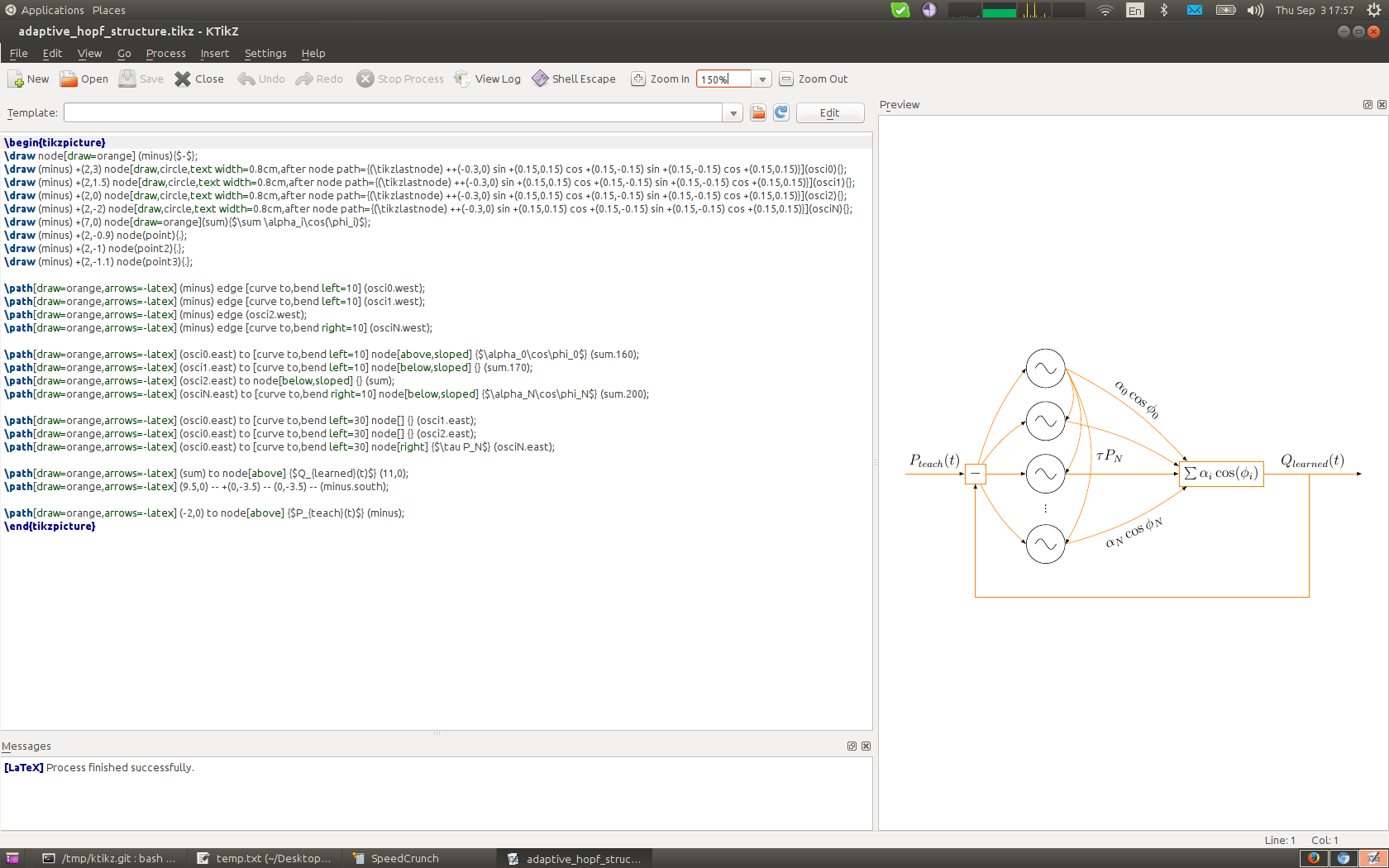Image resolution: width=1389 pixels, height=868 pixels.
Task: Reload the template with refresh icon
Action: (781, 113)
